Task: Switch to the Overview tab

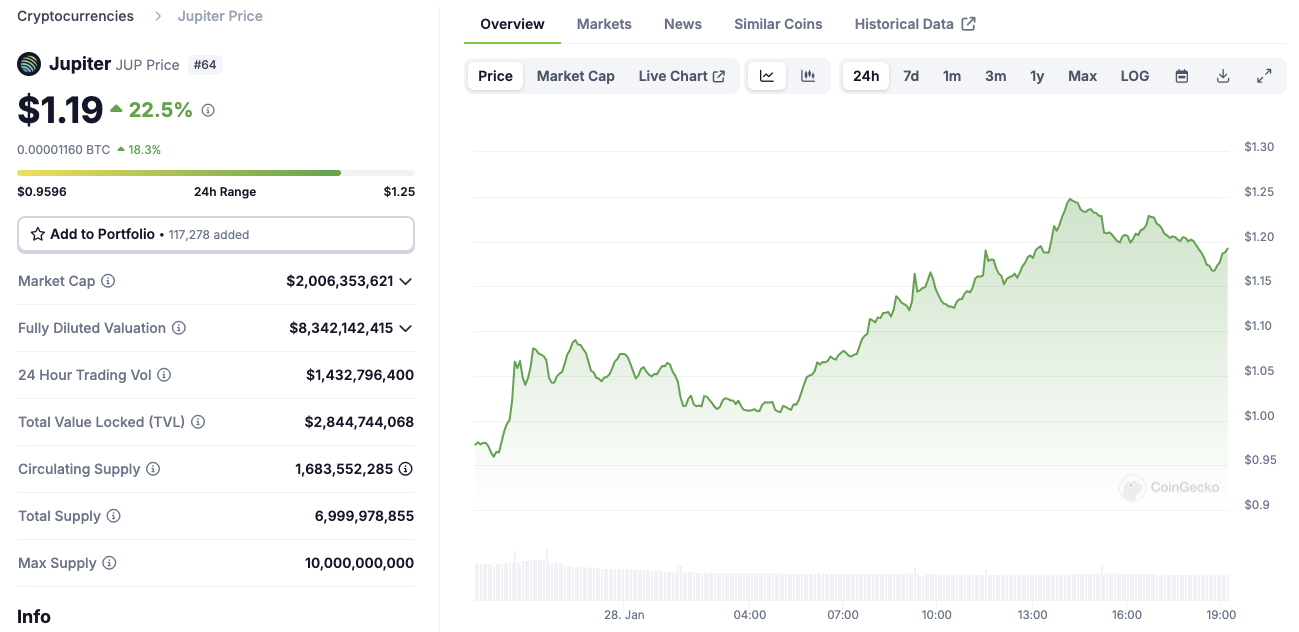Action: click(x=513, y=24)
